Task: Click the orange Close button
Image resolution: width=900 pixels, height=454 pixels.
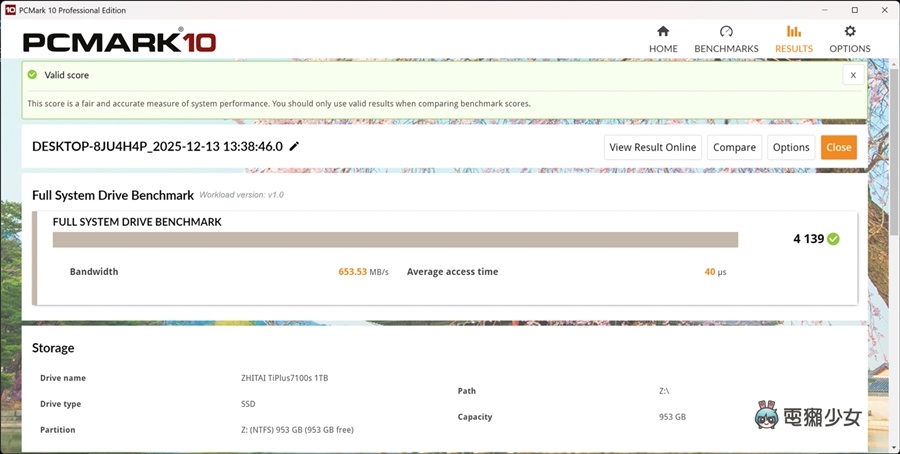Action: pyautogui.click(x=838, y=147)
